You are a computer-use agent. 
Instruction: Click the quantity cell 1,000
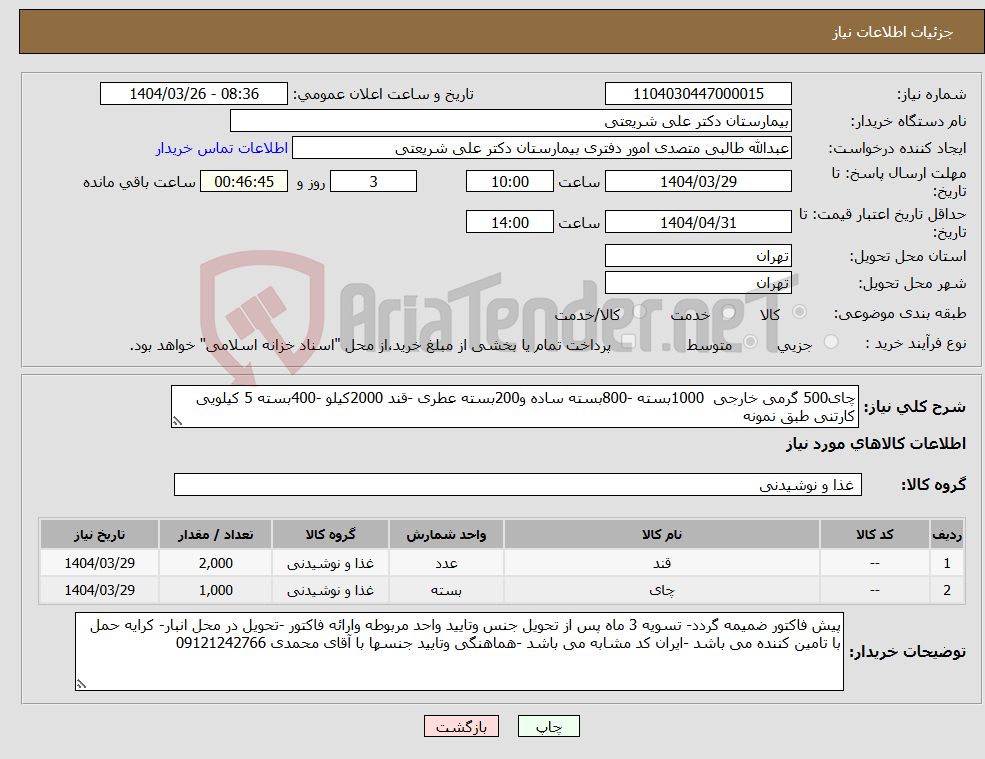215,590
